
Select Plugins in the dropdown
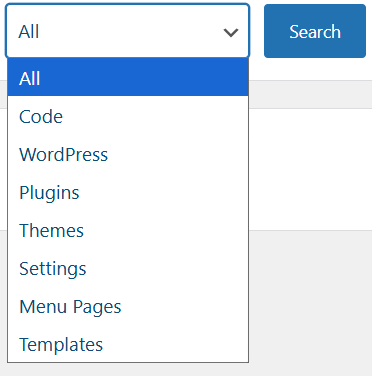[128, 193]
